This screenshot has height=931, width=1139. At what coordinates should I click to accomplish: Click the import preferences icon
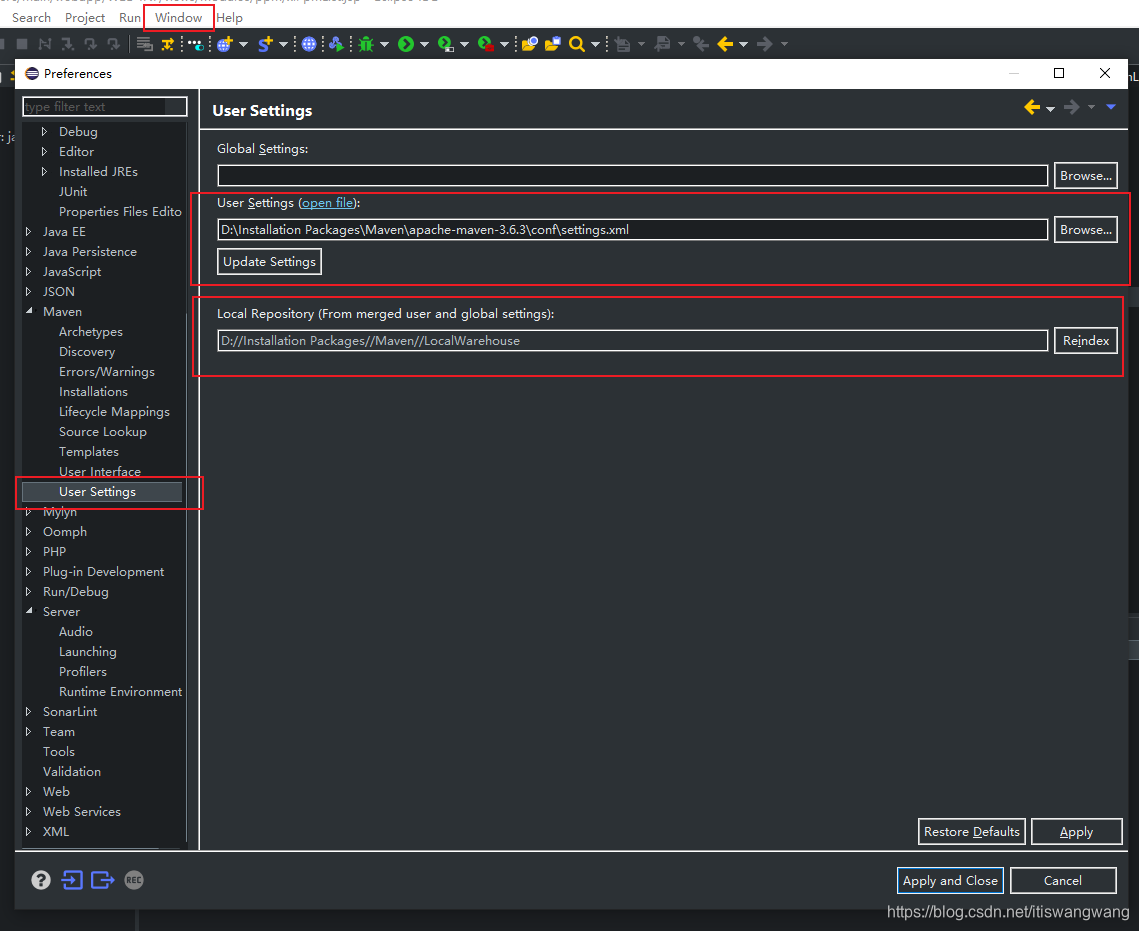pyautogui.click(x=71, y=880)
